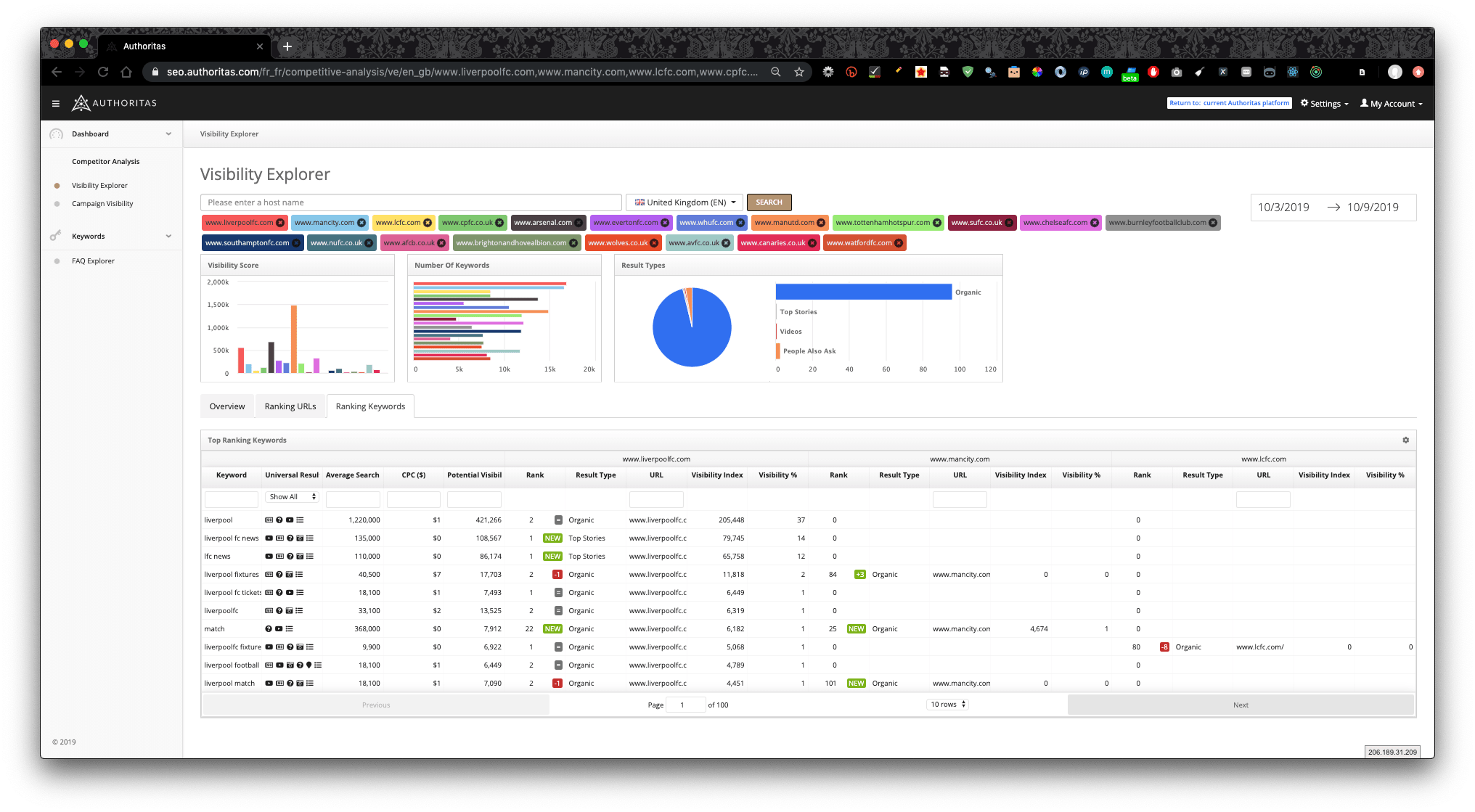Open Competitor Analysis sidebar heading
Screen dimensions: 1475x812
click(106, 162)
